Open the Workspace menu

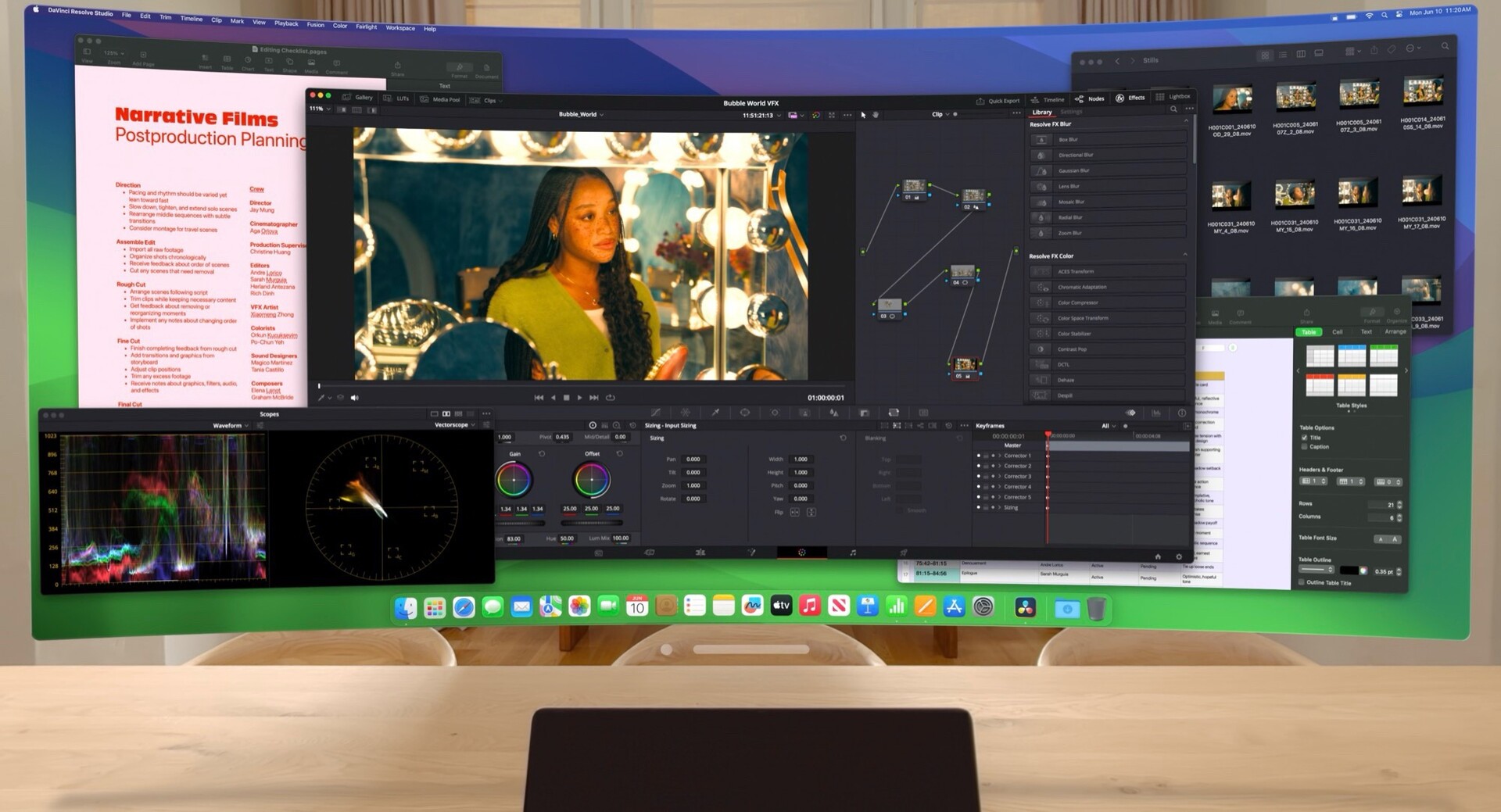point(400,27)
